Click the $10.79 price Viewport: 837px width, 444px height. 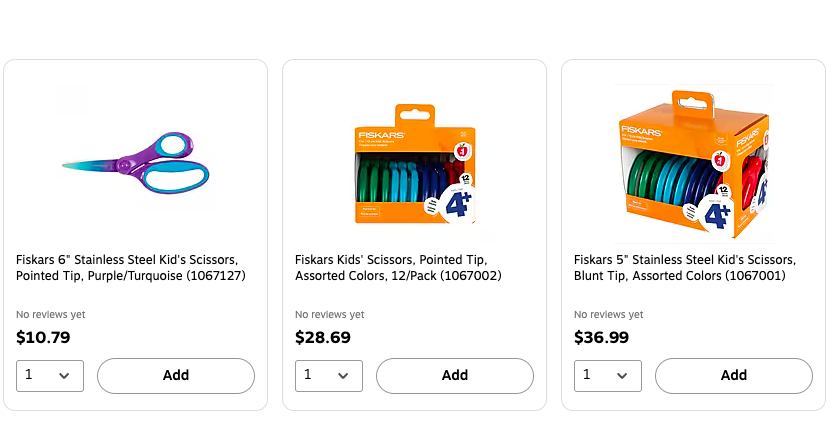[x=43, y=338]
